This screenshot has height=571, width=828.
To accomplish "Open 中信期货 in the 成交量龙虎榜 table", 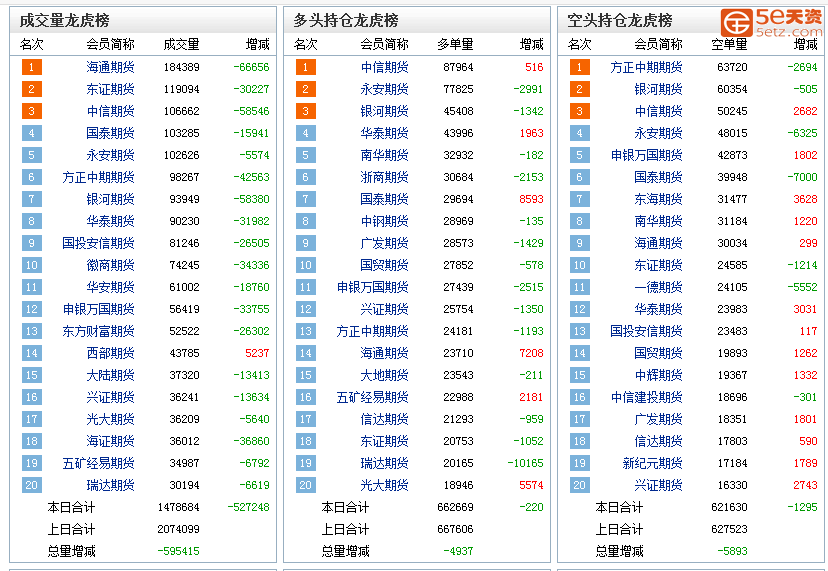I will coord(110,111).
